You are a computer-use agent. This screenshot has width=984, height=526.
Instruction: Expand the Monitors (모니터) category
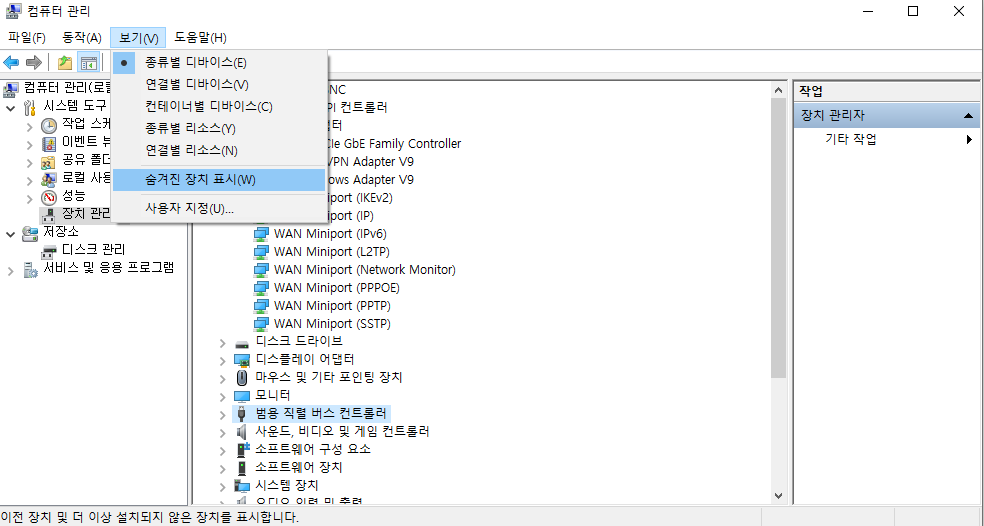pyautogui.click(x=223, y=397)
